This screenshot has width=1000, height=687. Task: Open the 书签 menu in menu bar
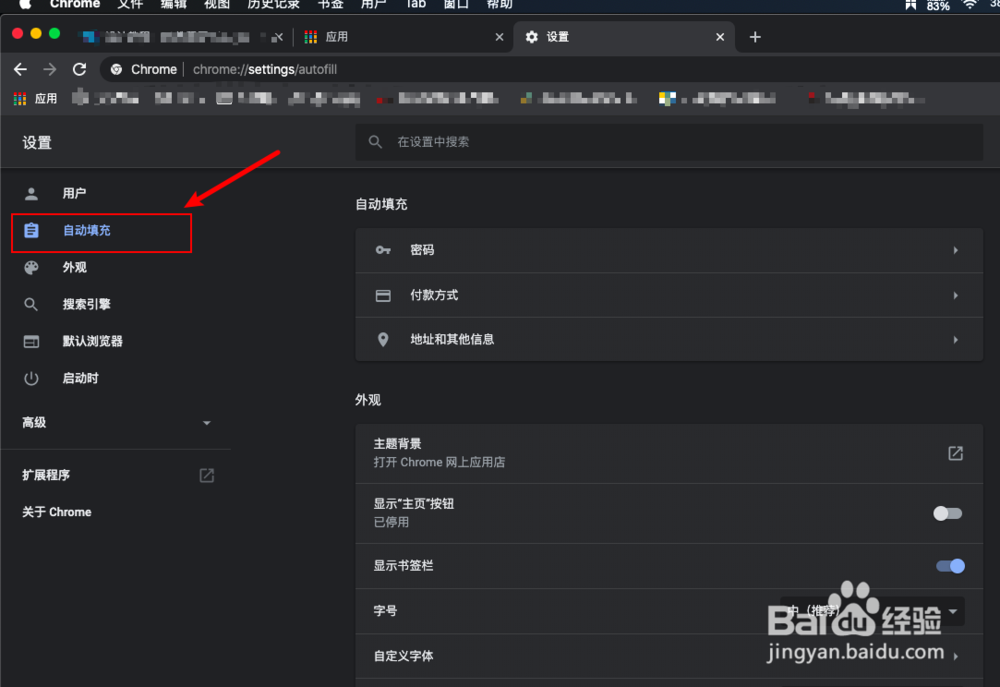click(330, 5)
